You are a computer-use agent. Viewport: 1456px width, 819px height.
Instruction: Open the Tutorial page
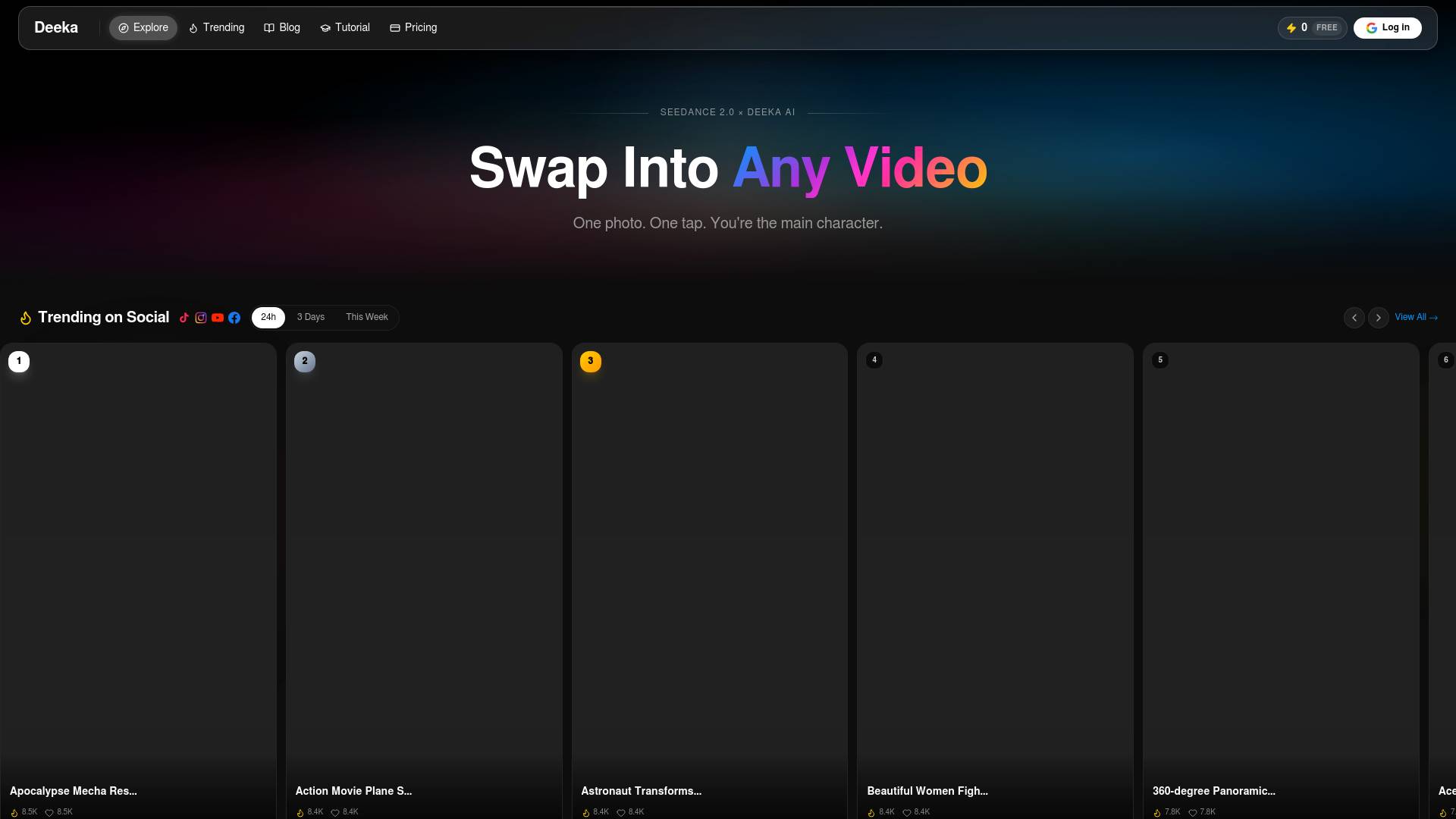[345, 28]
